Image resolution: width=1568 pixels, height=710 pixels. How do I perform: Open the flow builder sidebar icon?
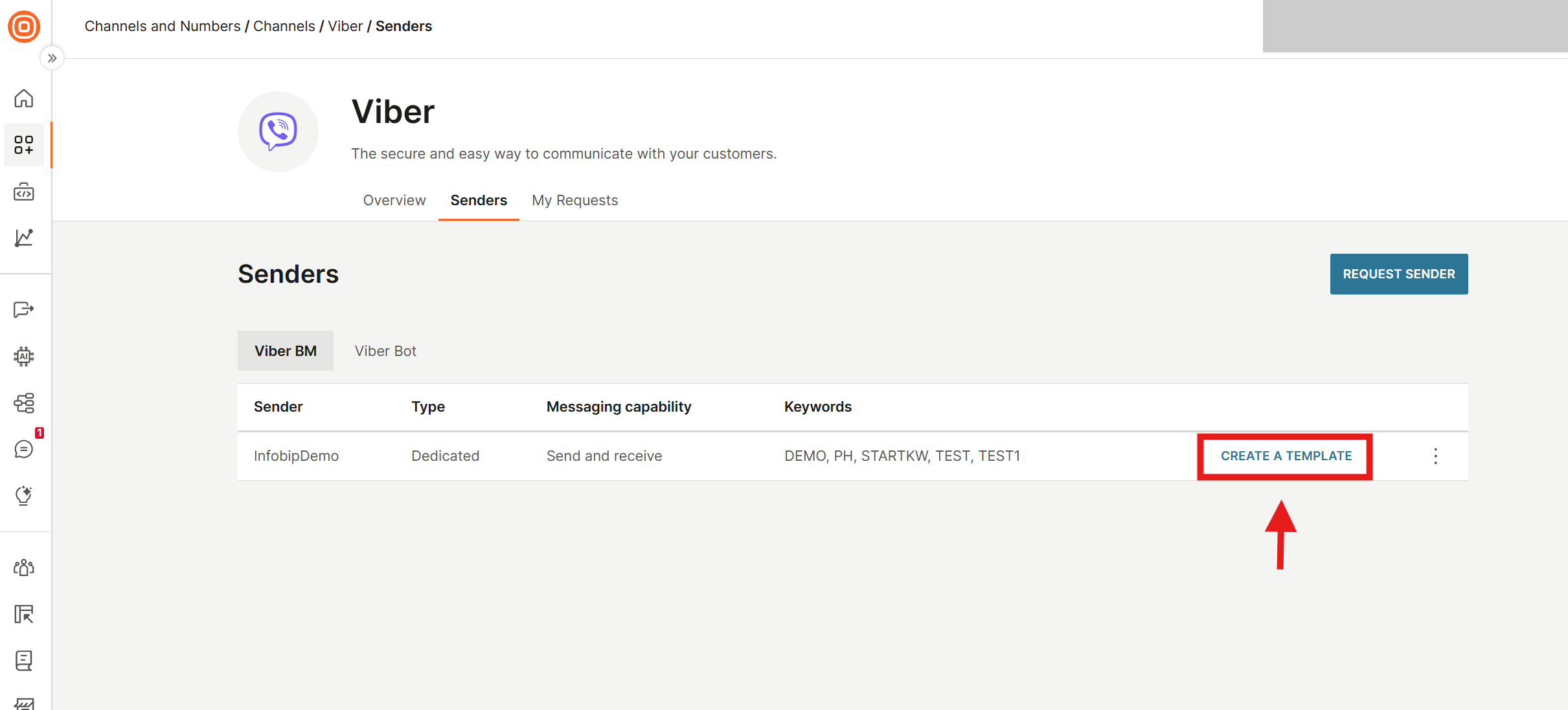tap(24, 403)
